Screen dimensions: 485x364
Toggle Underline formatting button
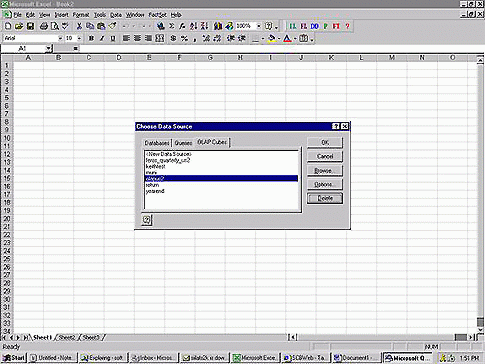113,39
